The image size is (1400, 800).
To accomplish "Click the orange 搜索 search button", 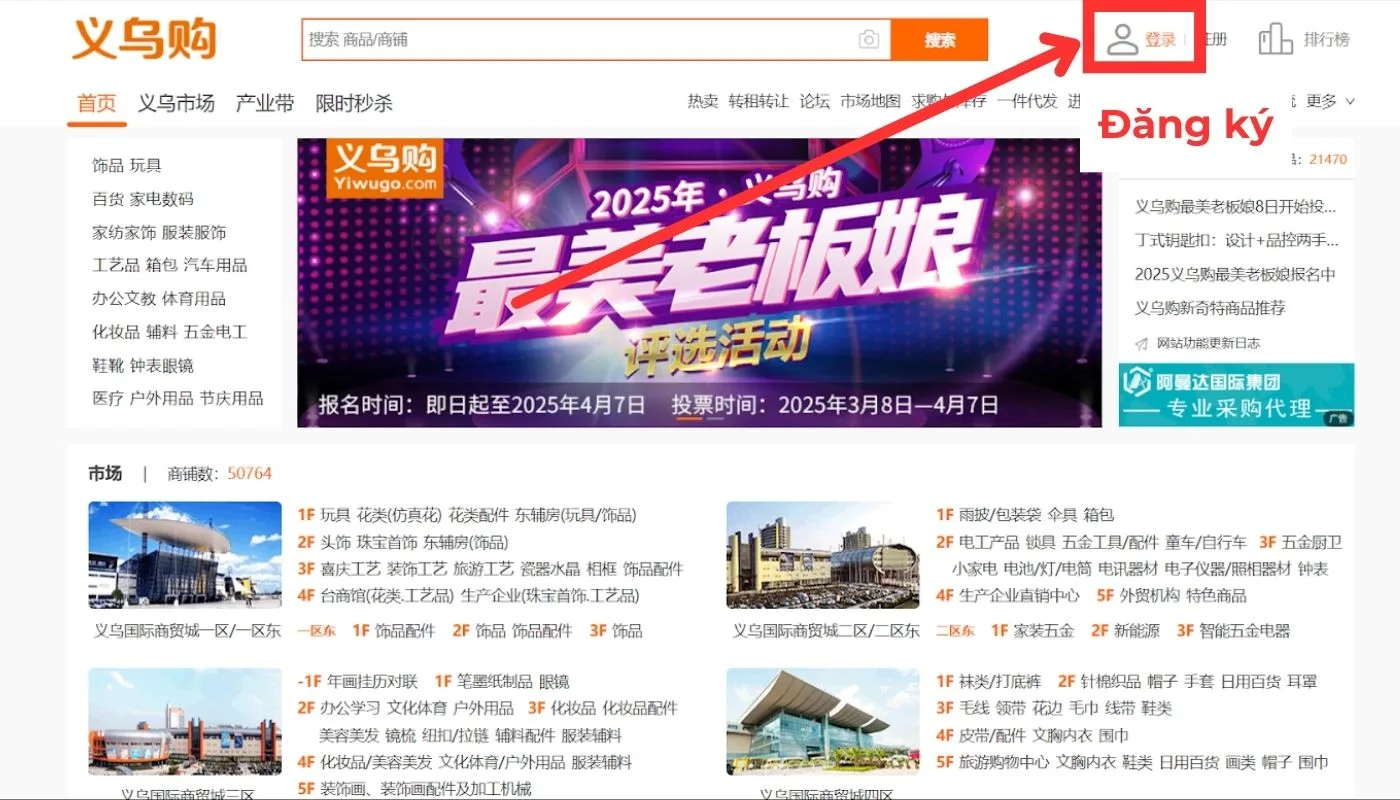I will [939, 40].
